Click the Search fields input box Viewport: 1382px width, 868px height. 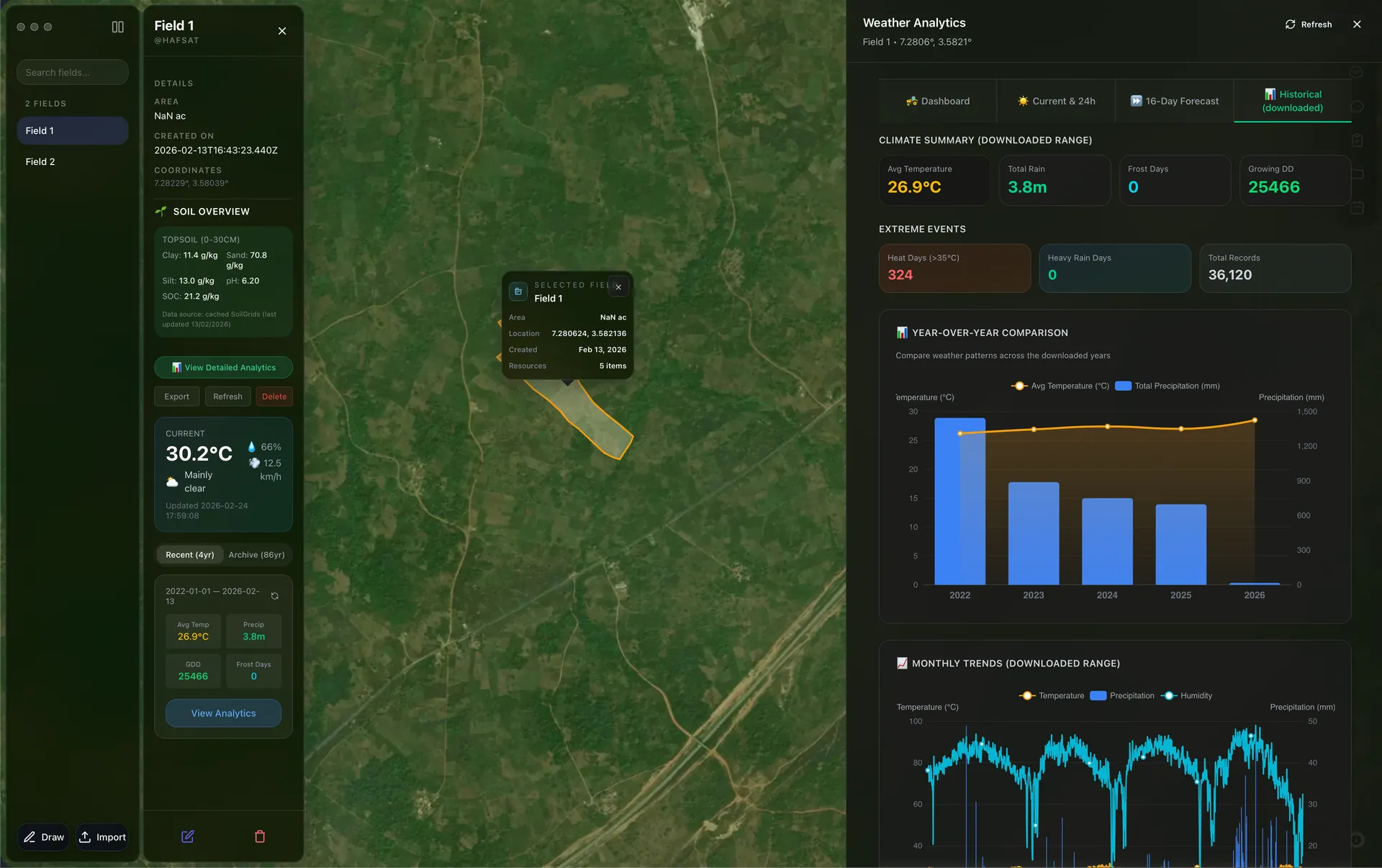[72, 72]
